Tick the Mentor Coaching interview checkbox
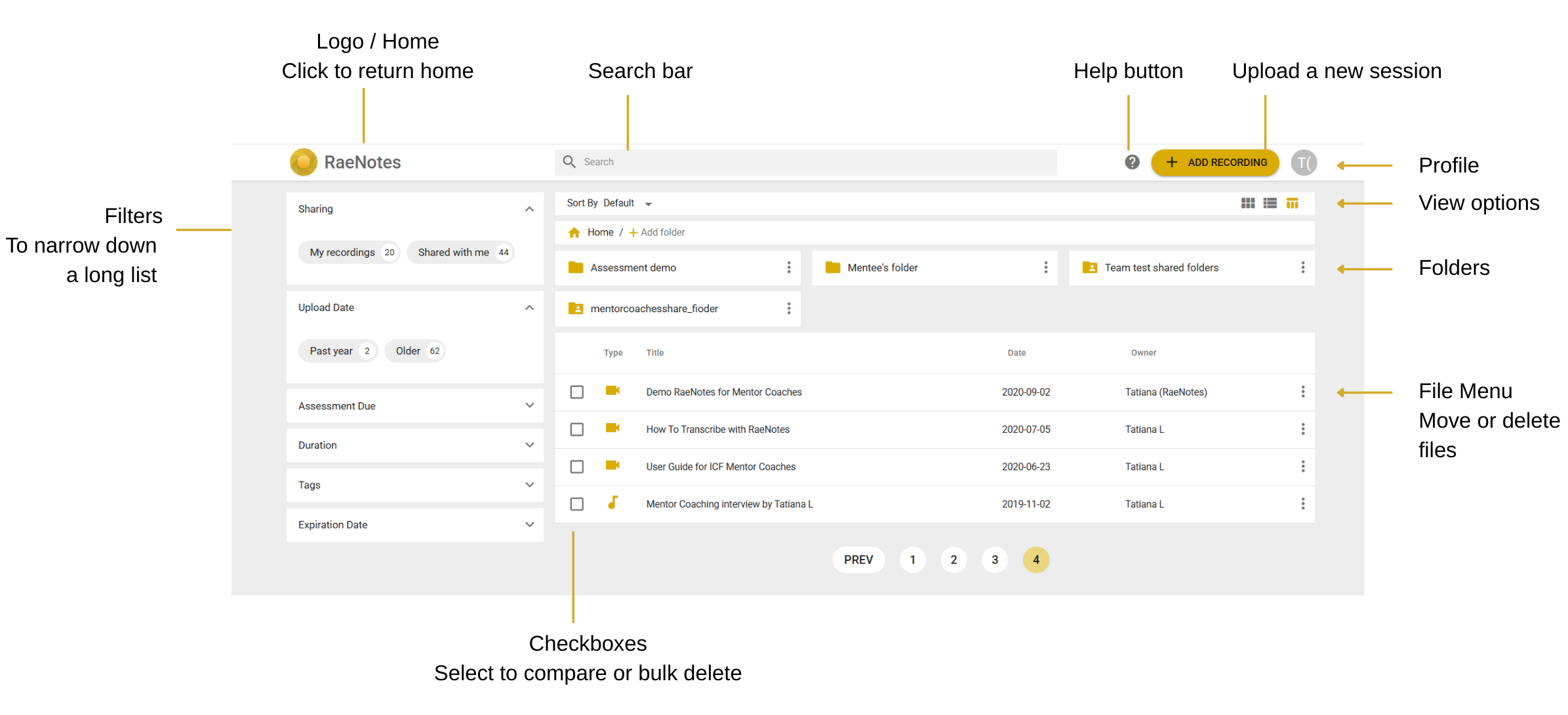1568x715 pixels. coord(576,504)
